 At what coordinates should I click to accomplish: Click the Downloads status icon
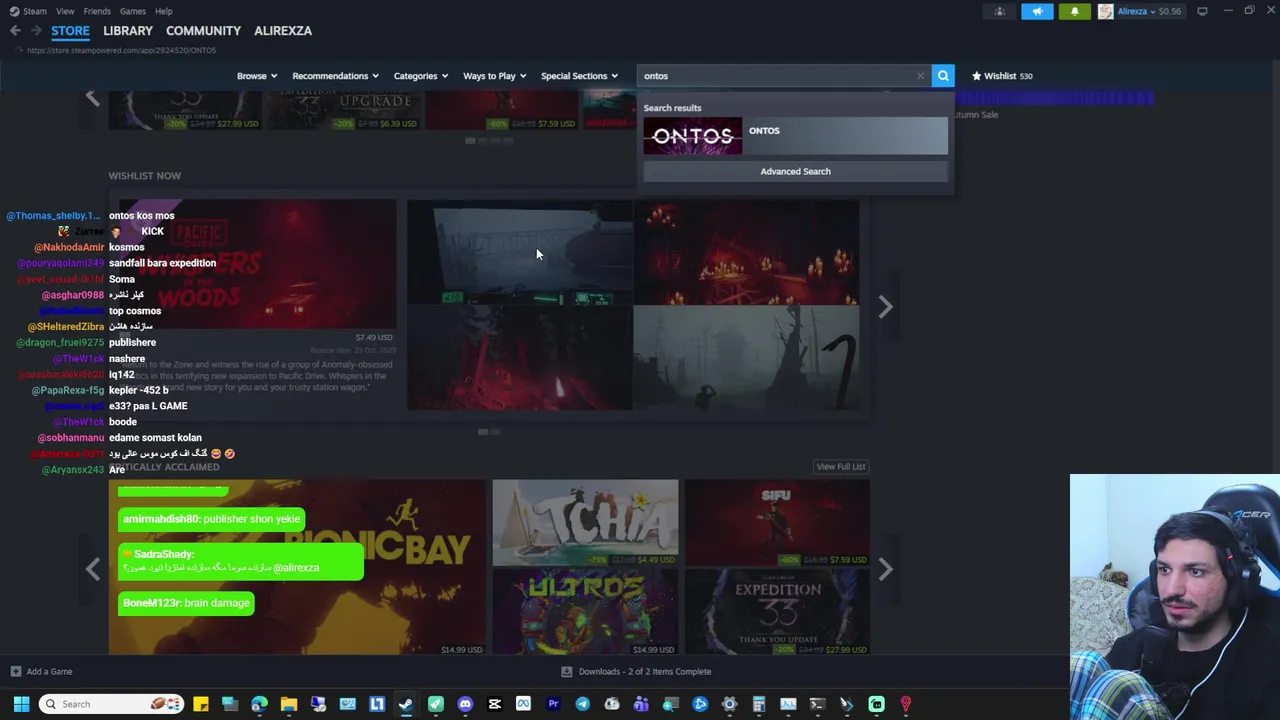point(566,672)
